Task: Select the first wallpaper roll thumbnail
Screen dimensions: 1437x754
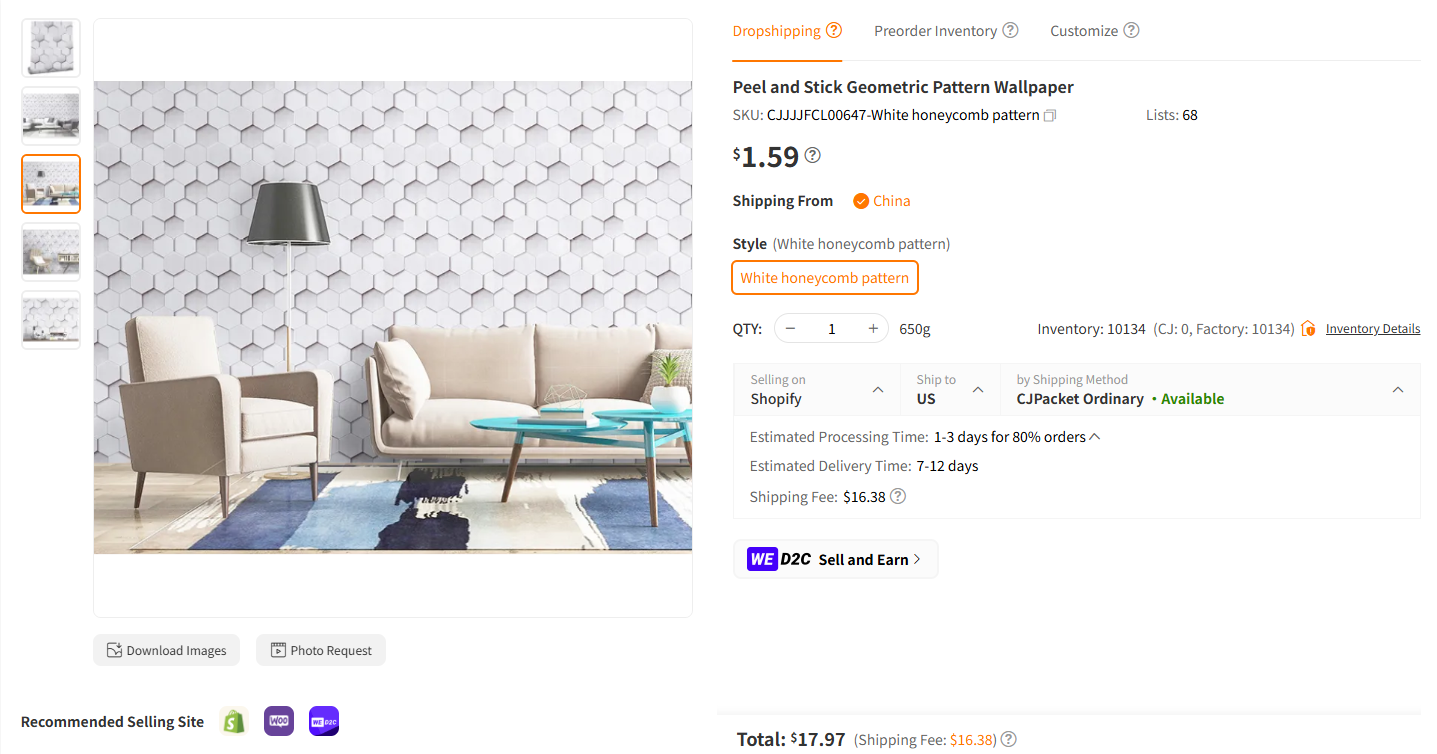Action: (x=51, y=48)
